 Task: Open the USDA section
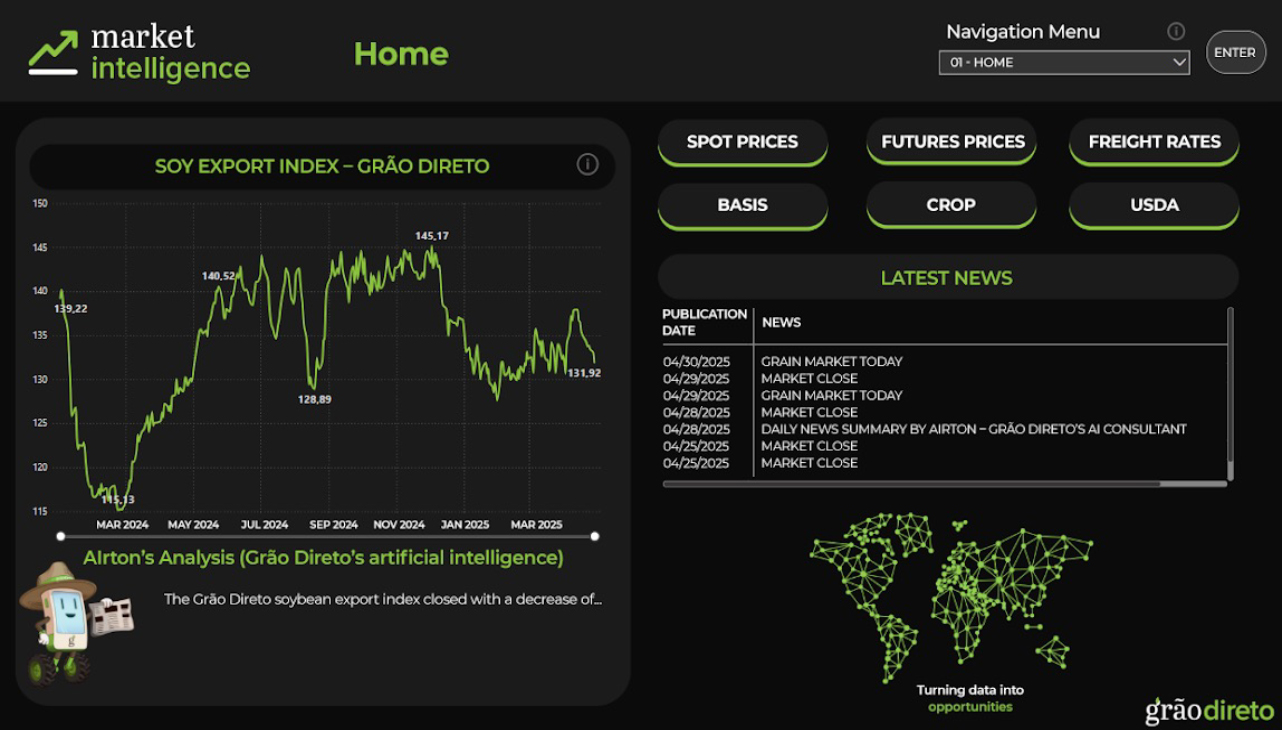click(x=1154, y=205)
